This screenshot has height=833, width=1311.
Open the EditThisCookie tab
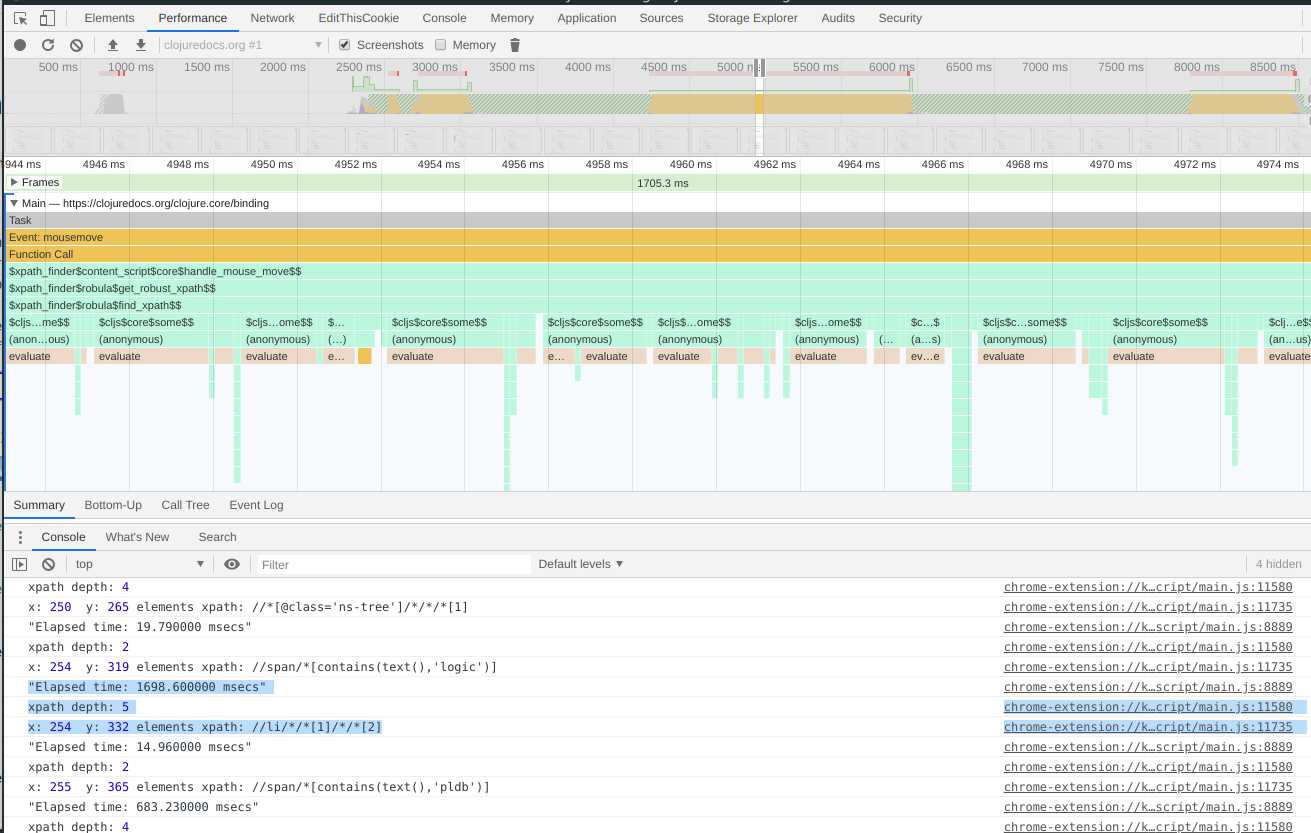(x=358, y=18)
